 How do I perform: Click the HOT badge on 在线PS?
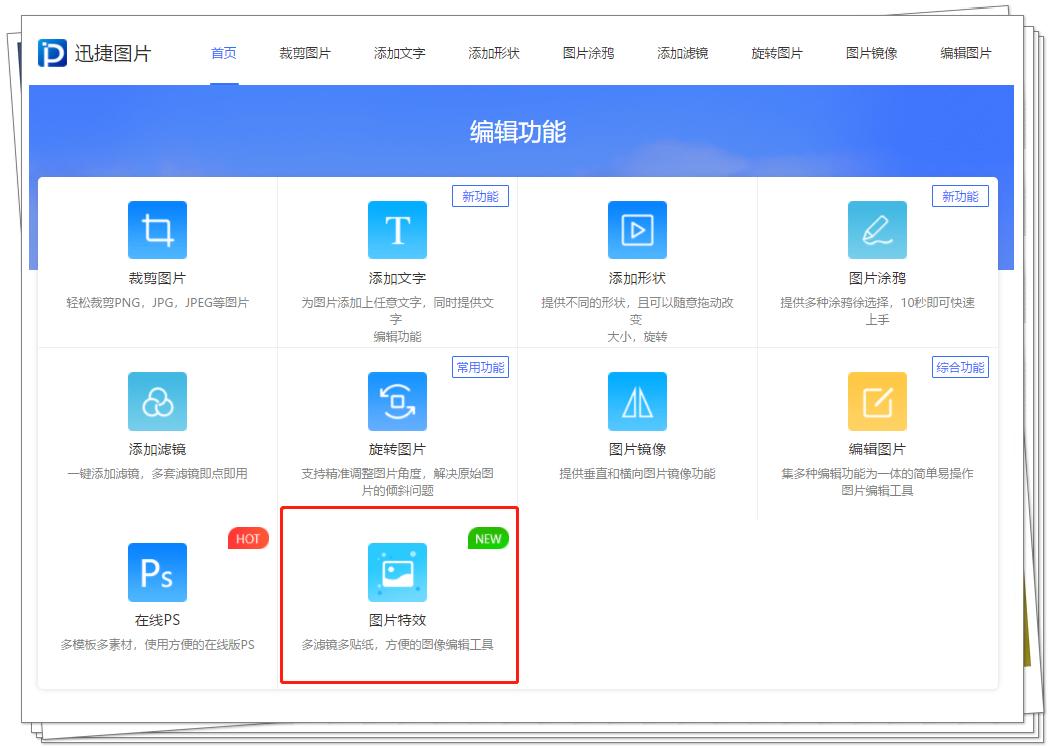tap(247, 539)
